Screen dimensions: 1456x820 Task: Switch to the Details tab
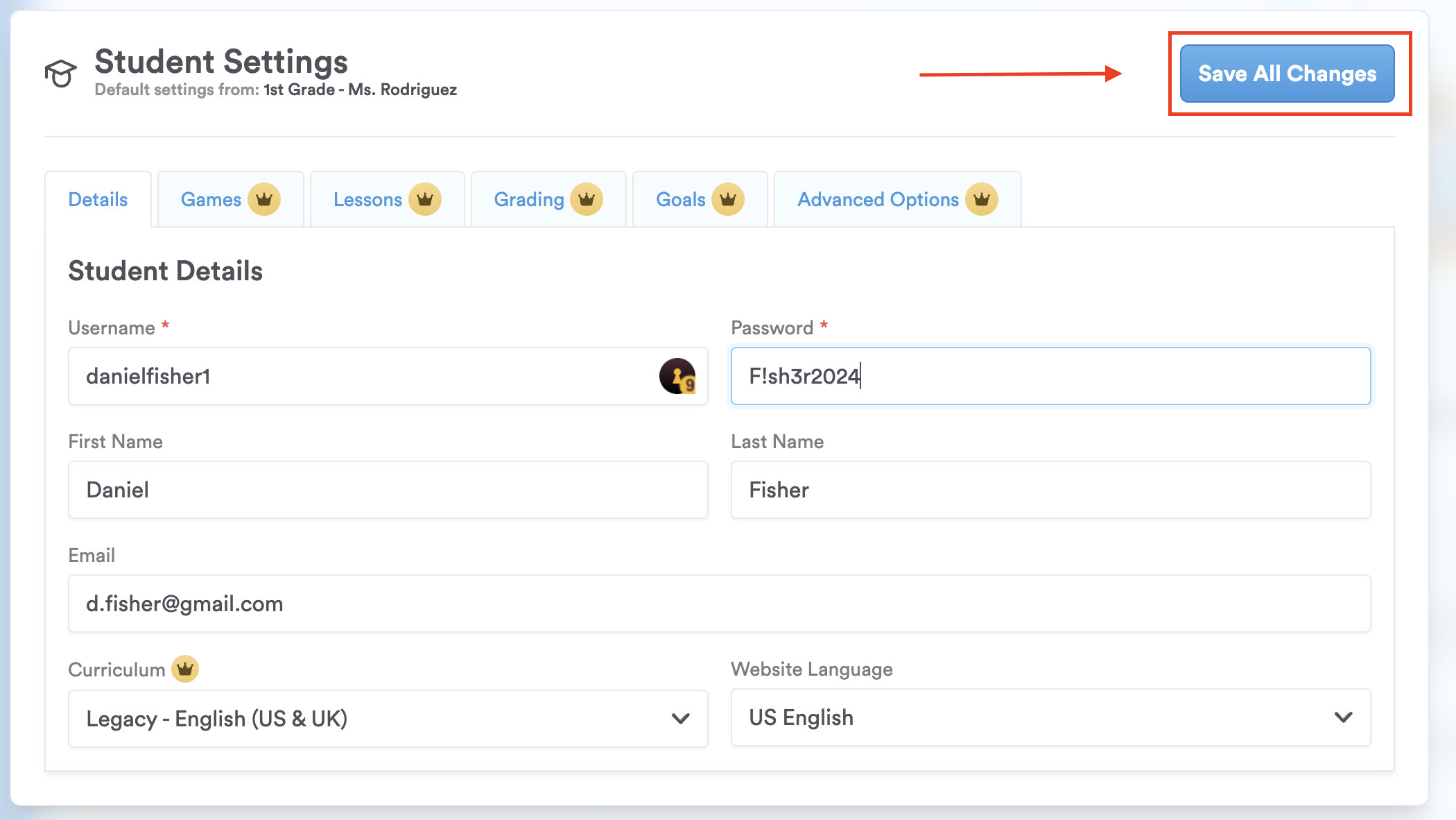pos(98,200)
